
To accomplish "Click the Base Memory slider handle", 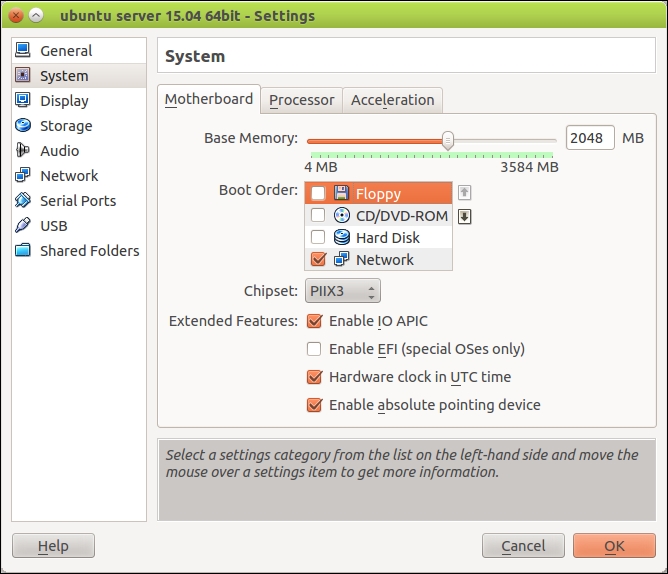I will point(448,140).
